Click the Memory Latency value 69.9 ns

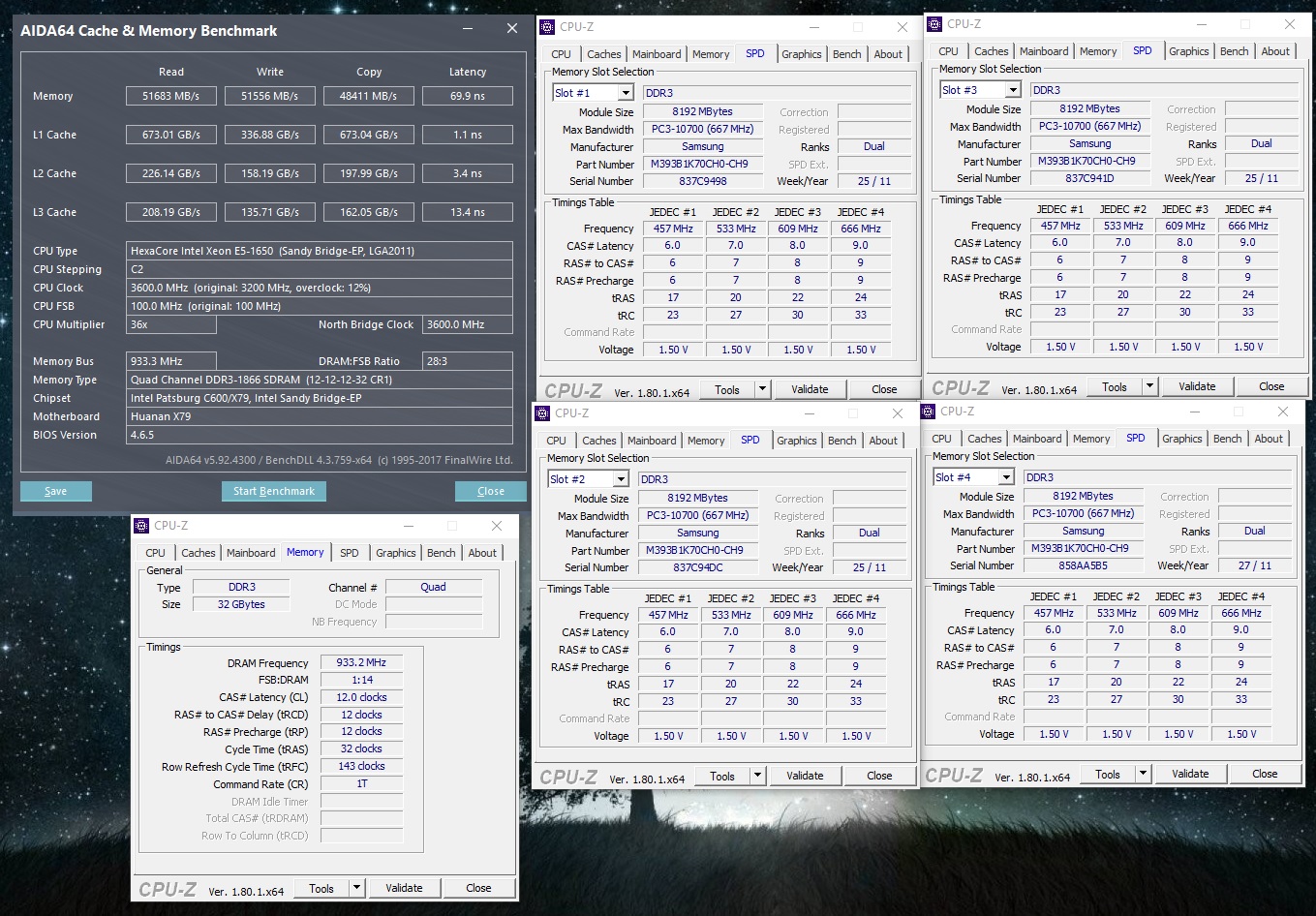(468, 96)
